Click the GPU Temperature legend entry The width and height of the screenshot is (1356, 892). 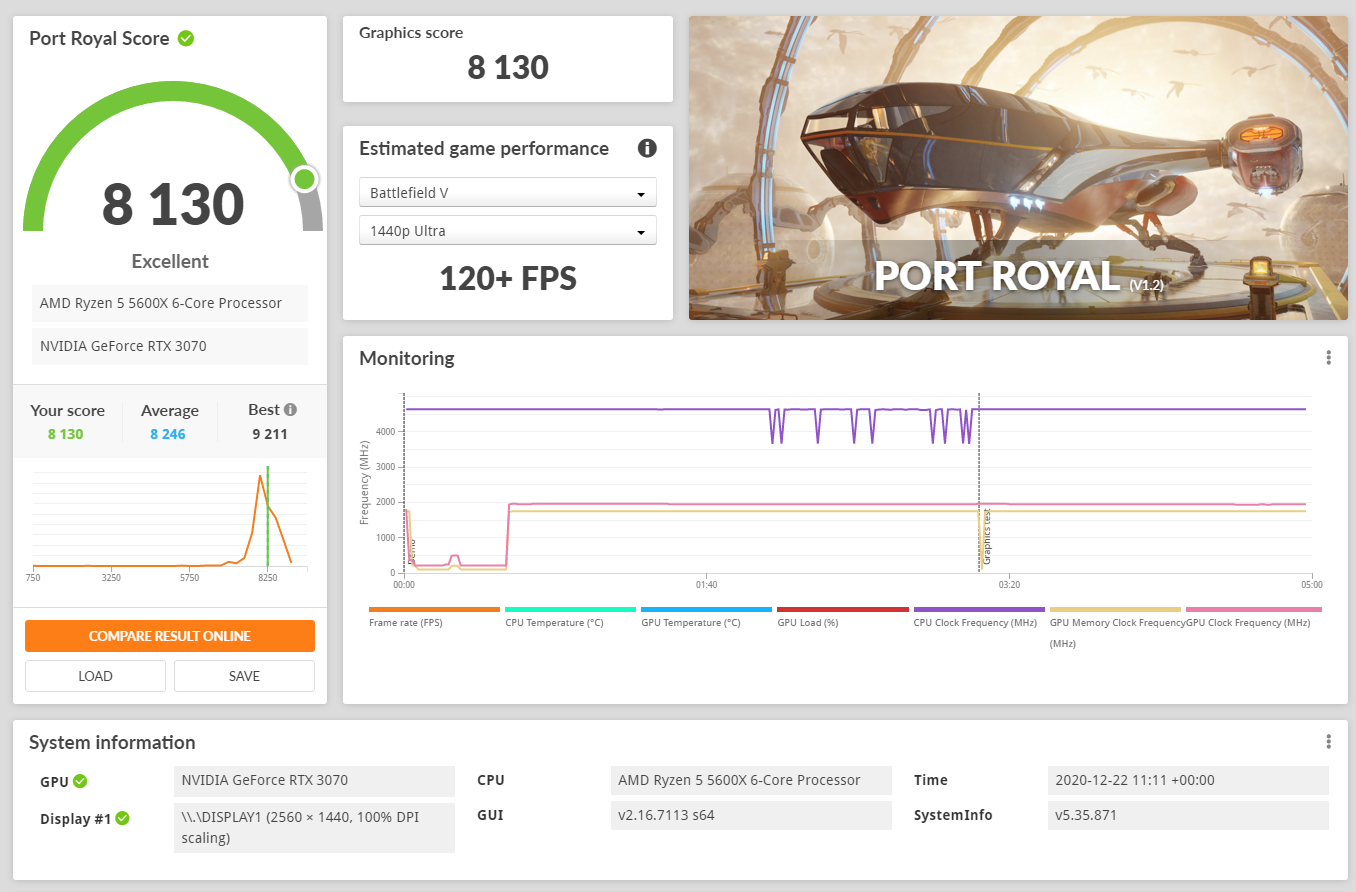click(705, 616)
